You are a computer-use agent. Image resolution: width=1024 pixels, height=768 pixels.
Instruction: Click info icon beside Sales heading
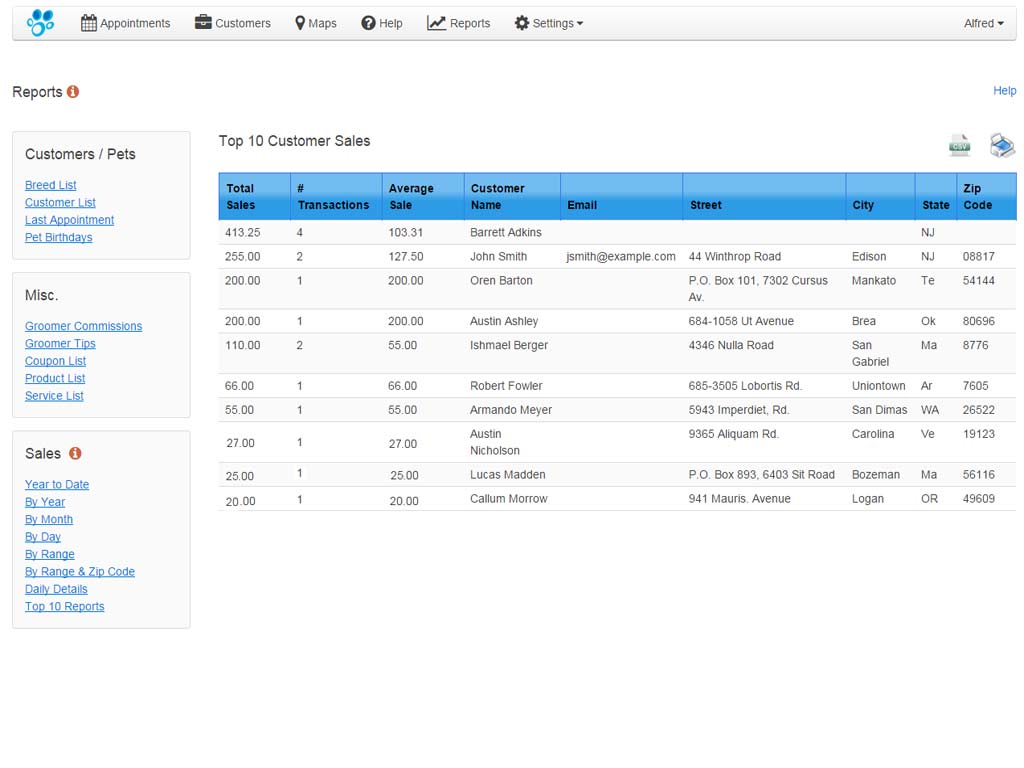75,453
